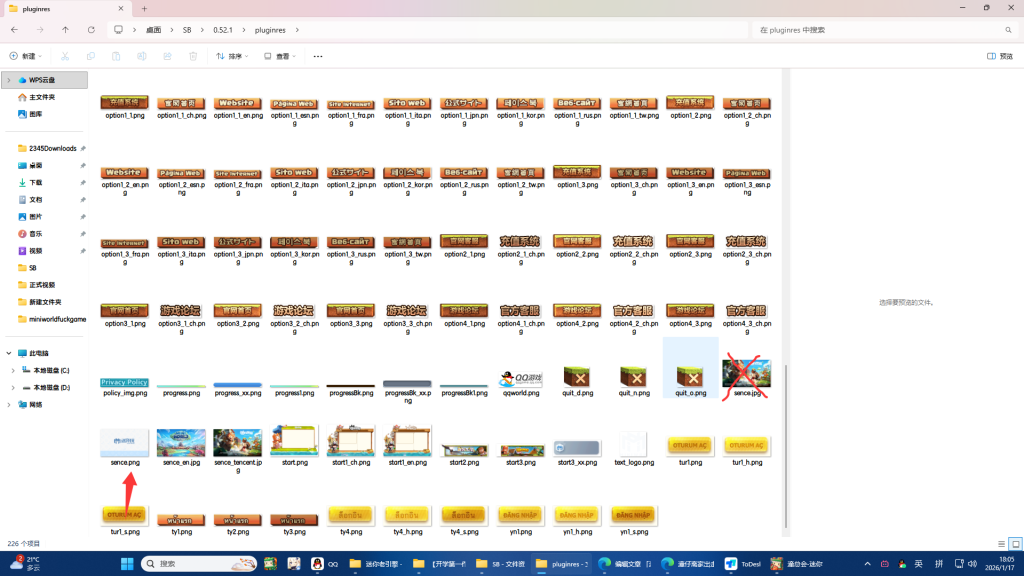
Task: Expand the WPS云盘 tree node
Action: [x=10, y=80]
